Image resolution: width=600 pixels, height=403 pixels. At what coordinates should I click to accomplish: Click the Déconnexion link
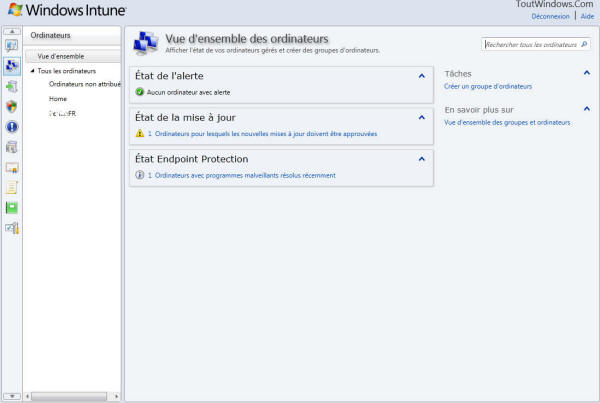pyautogui.click(x=550, y=16)
